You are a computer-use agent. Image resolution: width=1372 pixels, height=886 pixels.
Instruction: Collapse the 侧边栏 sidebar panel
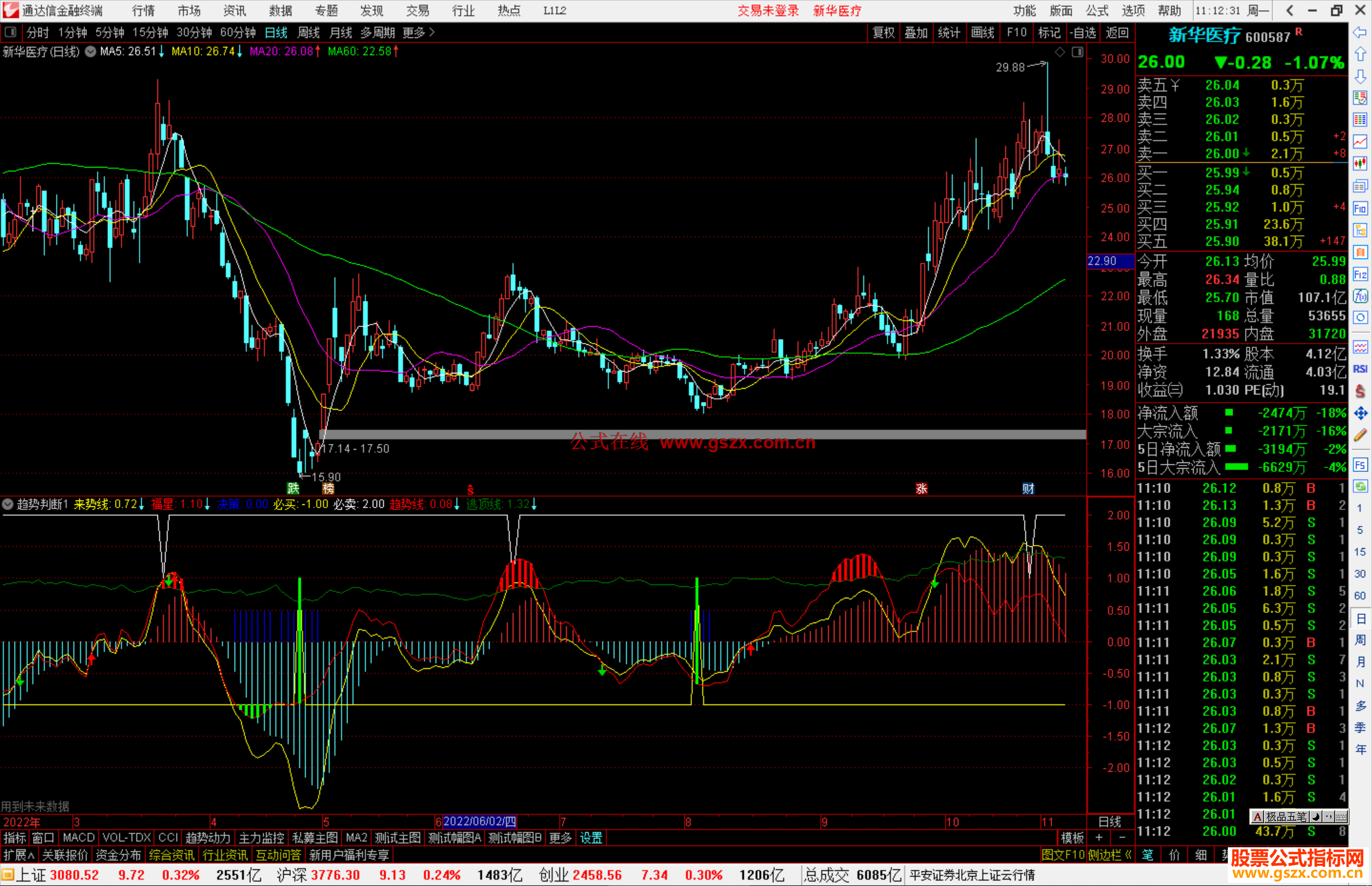point(1110,855)
